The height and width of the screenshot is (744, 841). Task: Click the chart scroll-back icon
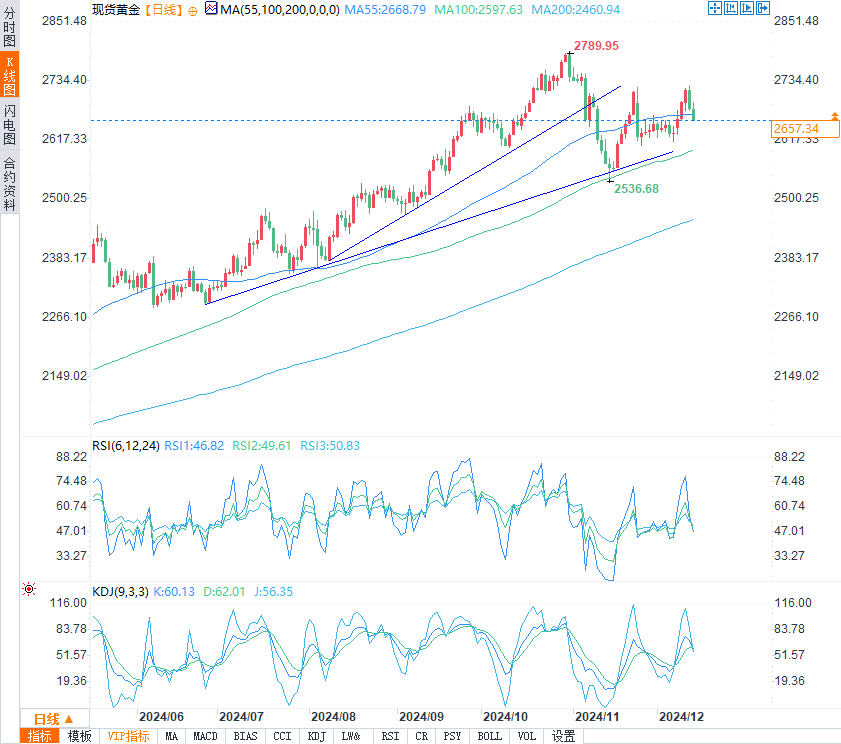pos(731,8)
